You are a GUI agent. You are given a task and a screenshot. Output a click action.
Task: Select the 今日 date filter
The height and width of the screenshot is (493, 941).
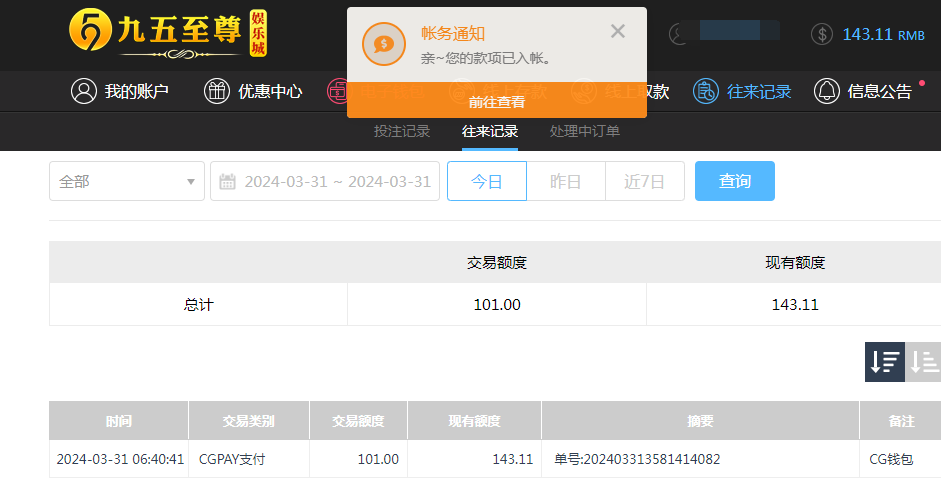pyautogui.click(x=487, y=181)
